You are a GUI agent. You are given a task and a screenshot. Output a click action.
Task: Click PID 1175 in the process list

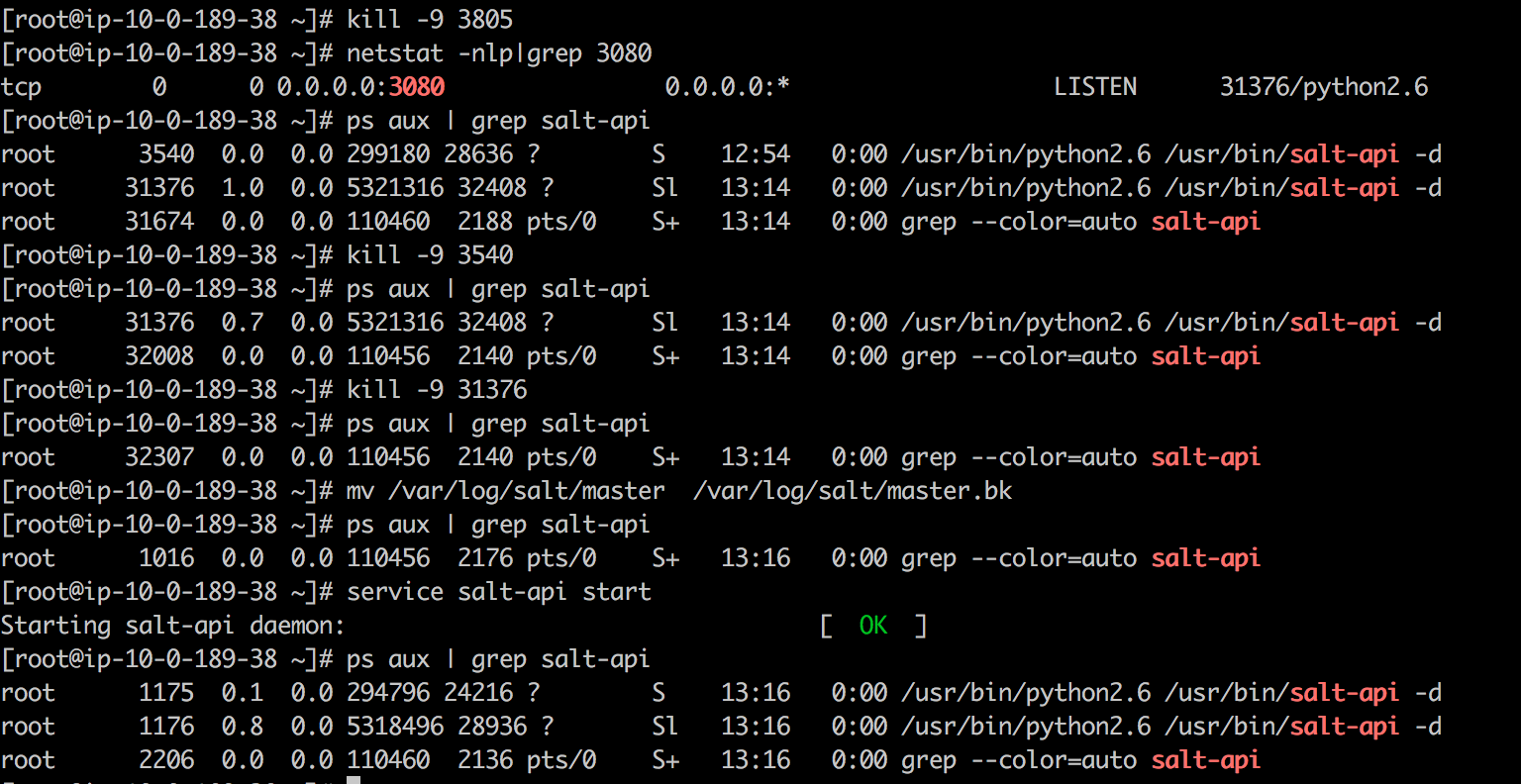click(166, 693)
